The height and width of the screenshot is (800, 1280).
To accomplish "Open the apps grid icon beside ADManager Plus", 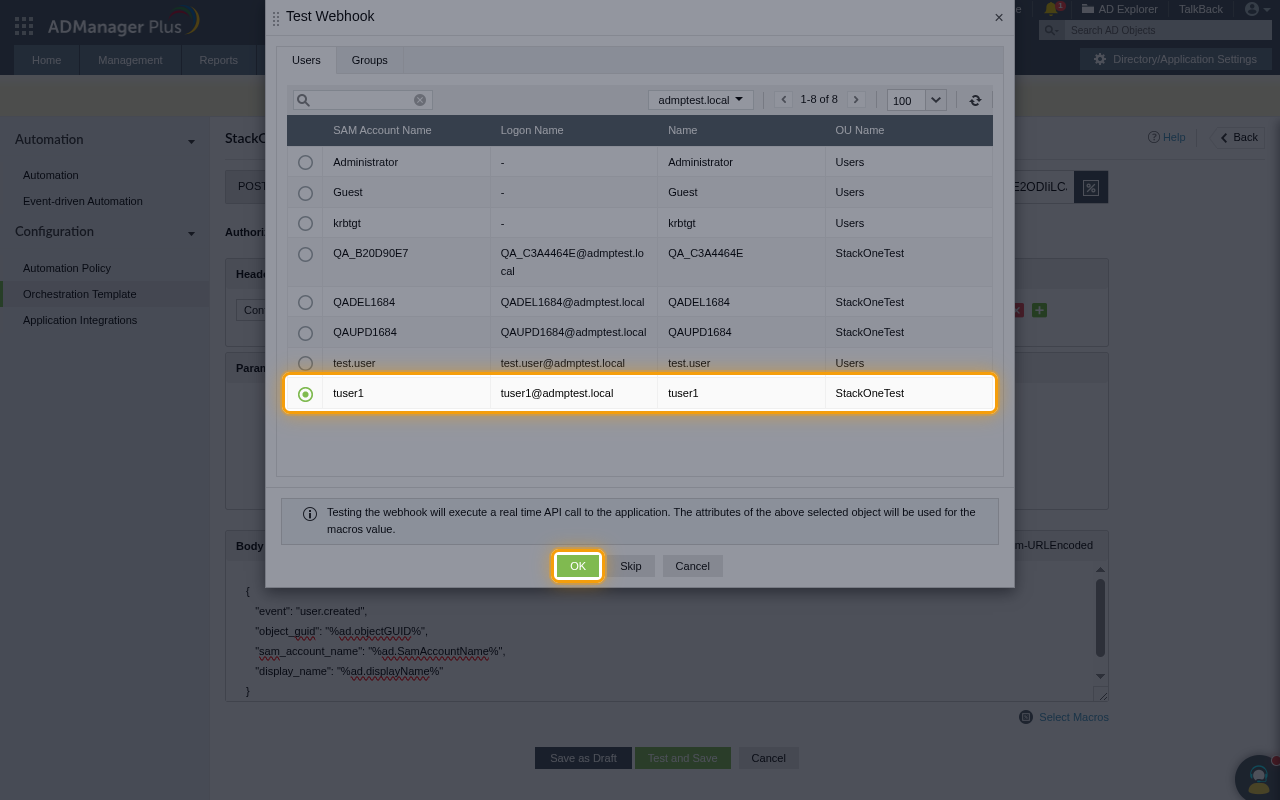I will pyautogui.click(x=24, y=26).
